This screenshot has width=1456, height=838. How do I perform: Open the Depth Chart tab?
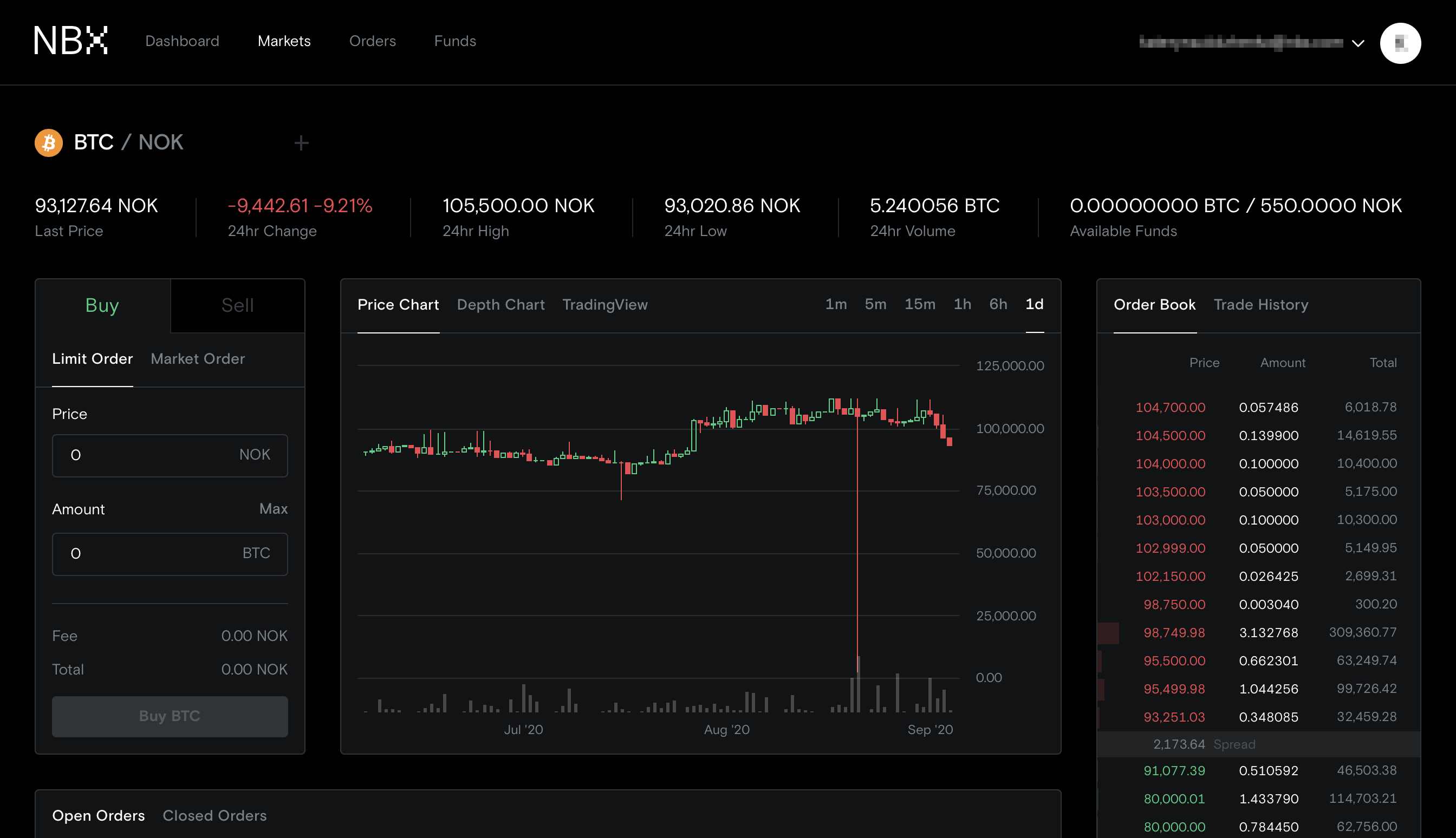pos(500,304)
